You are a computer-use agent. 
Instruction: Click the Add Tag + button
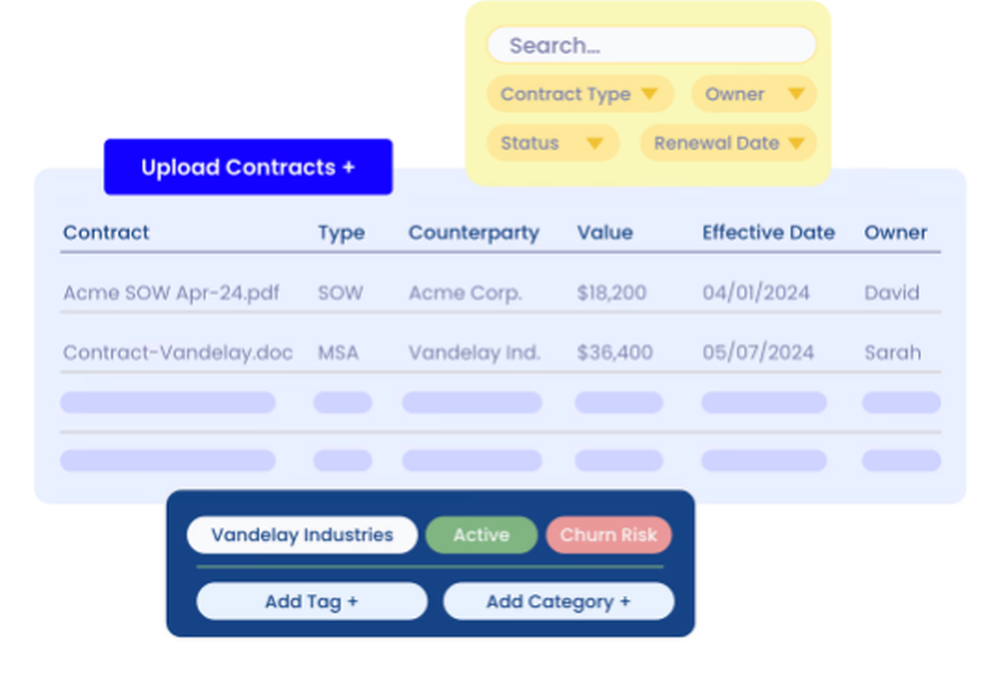pos(311,602)
